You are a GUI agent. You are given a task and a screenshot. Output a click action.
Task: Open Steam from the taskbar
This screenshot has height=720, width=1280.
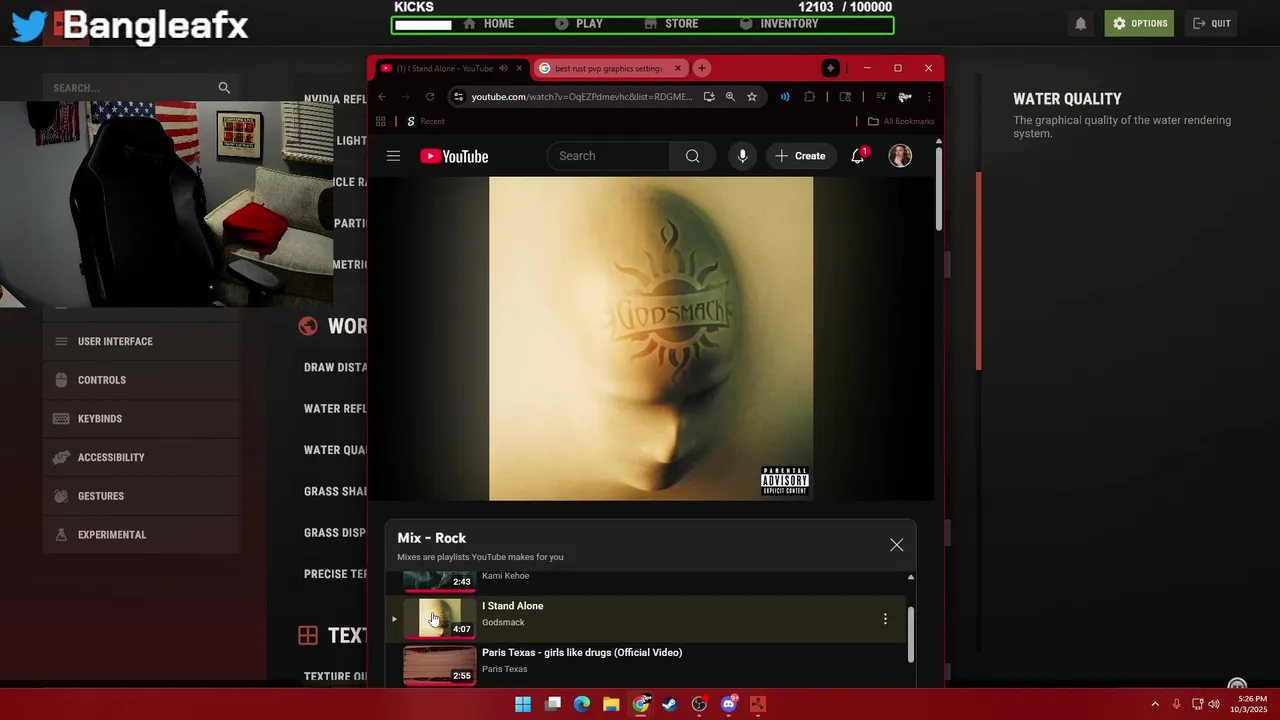click(x=670, y=704)
